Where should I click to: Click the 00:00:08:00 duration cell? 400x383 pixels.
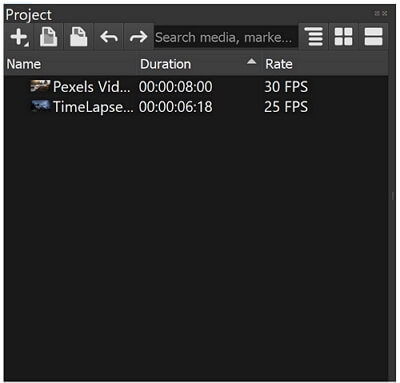[x=176, y=87]
